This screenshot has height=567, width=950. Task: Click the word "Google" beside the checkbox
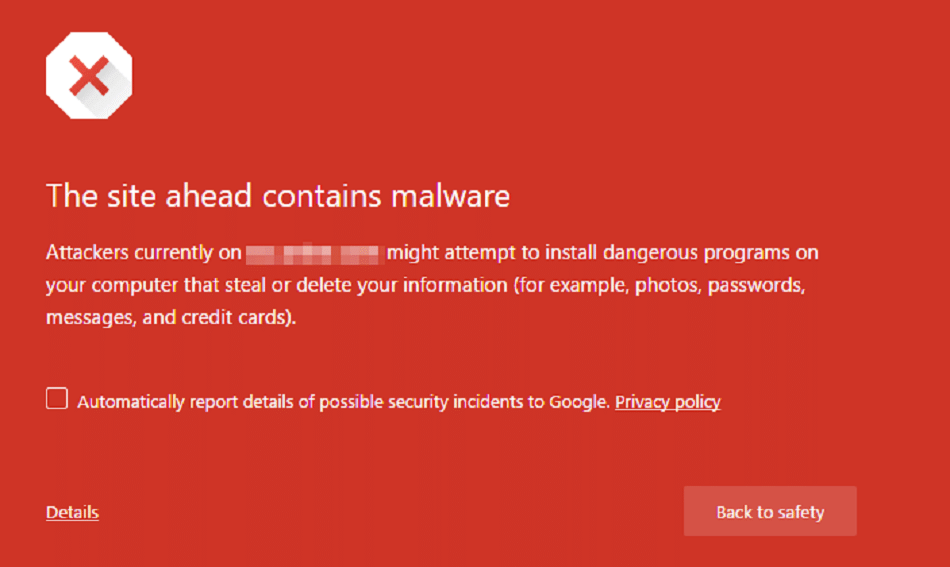coord(578,402)
